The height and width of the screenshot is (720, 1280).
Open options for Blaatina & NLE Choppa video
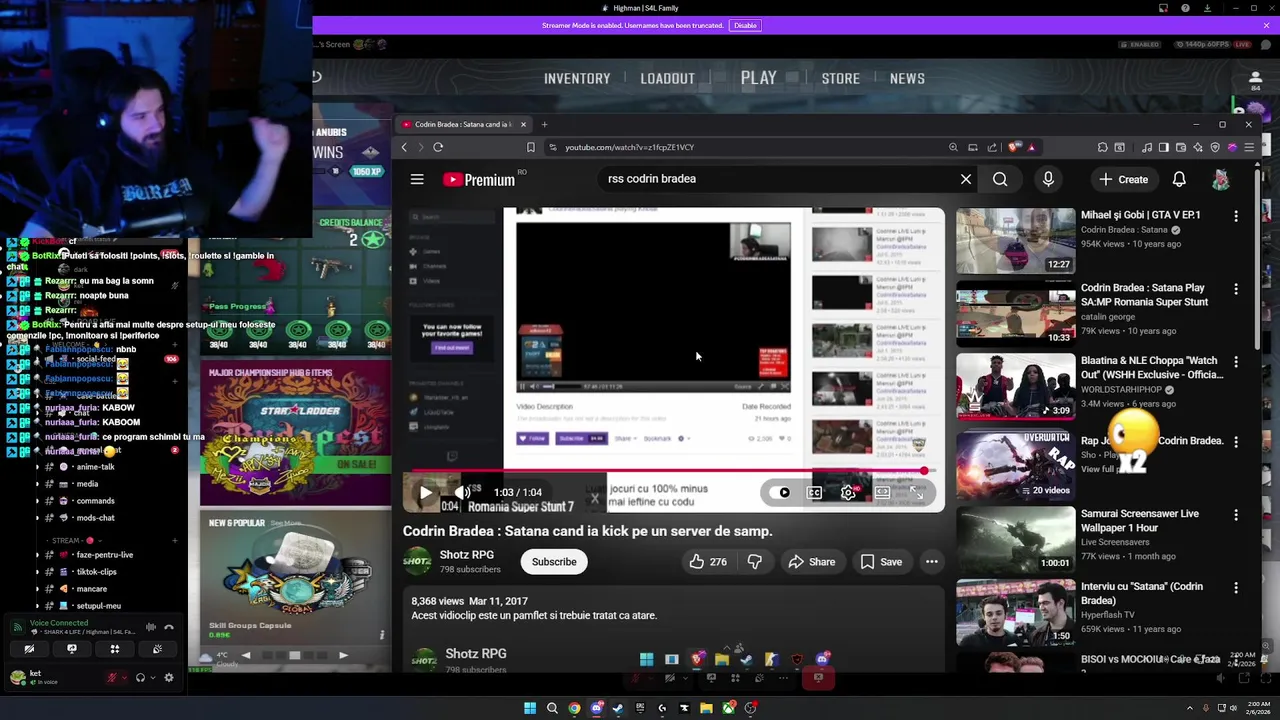tap(1236, 362)
